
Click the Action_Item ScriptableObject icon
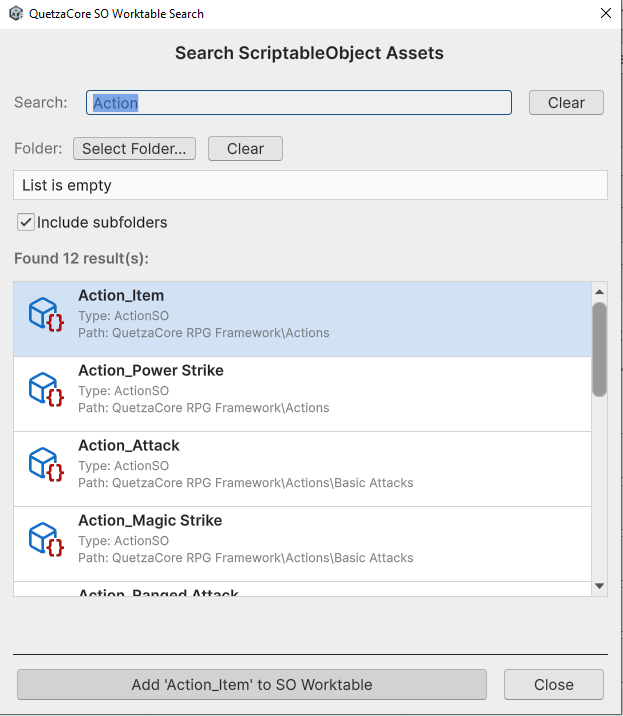(x=46, y=315)
